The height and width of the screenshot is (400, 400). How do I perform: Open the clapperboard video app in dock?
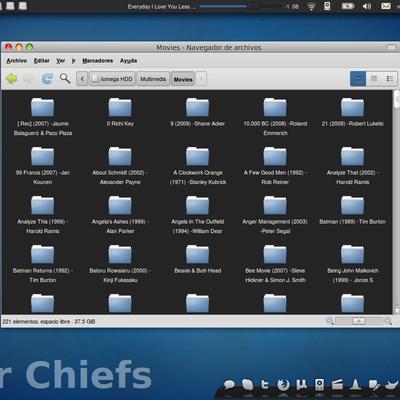(337, 384)
